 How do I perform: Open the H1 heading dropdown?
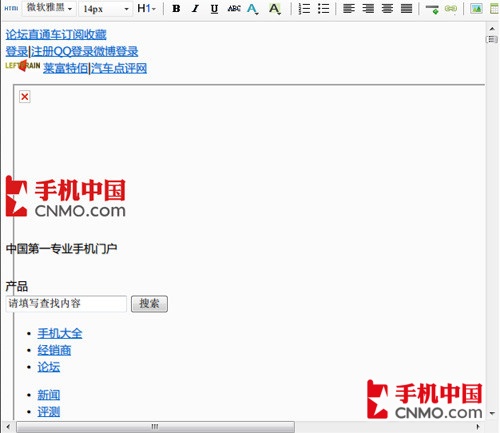click(146, 8)
